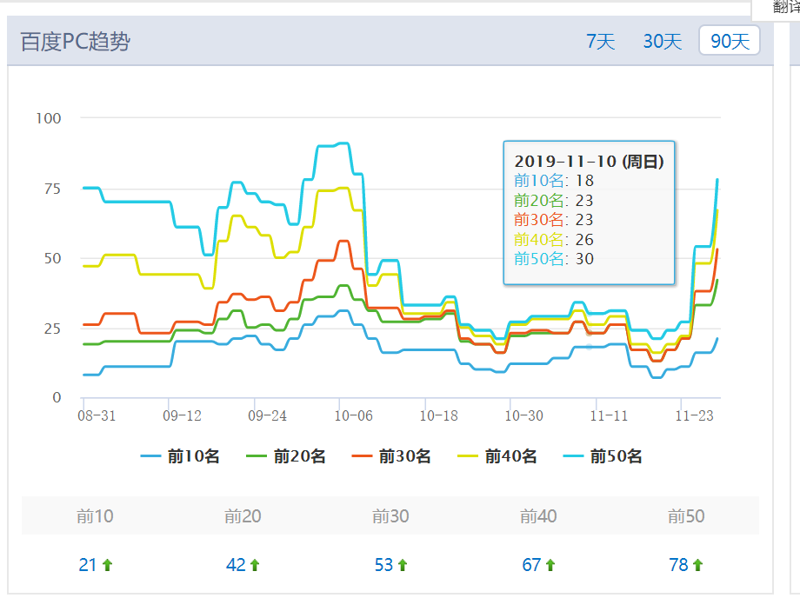Viewport: 800px width, 598px height.
Task: Click the y-axis label 50
Action: [53, 258]
